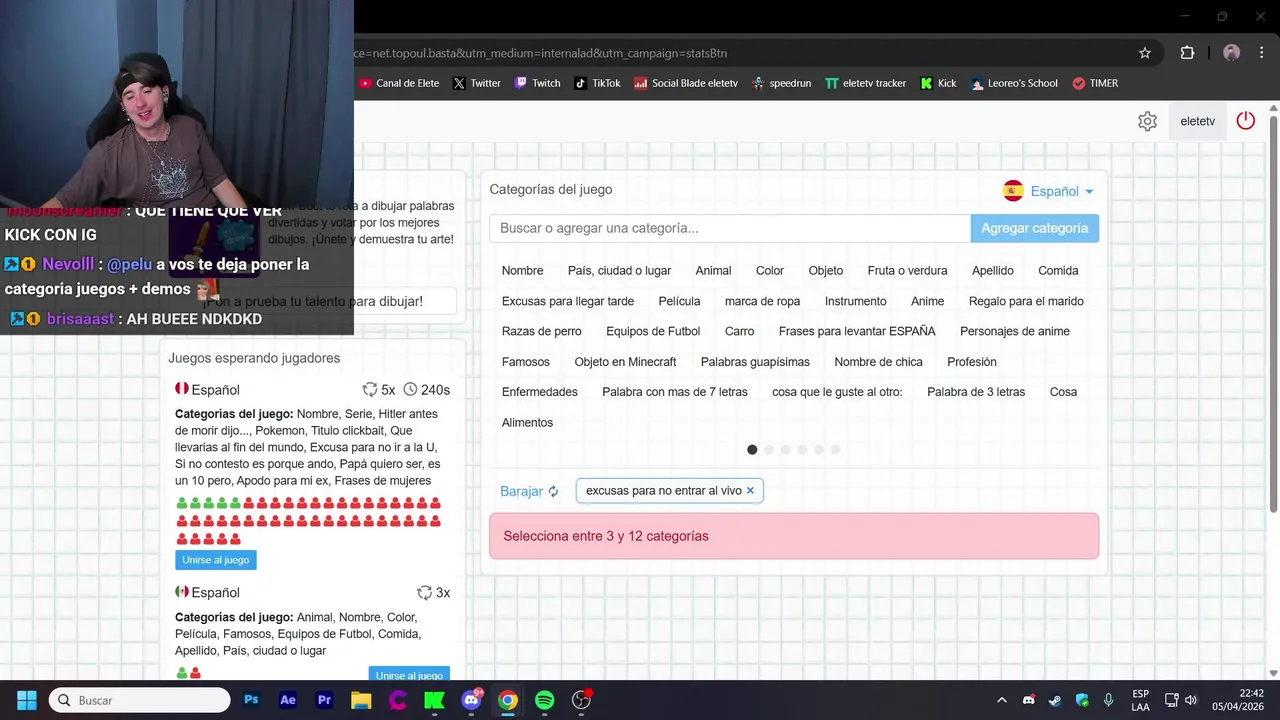1280x720 pixels.
Task: Select the Nombre category
Action: pos(523,271)
